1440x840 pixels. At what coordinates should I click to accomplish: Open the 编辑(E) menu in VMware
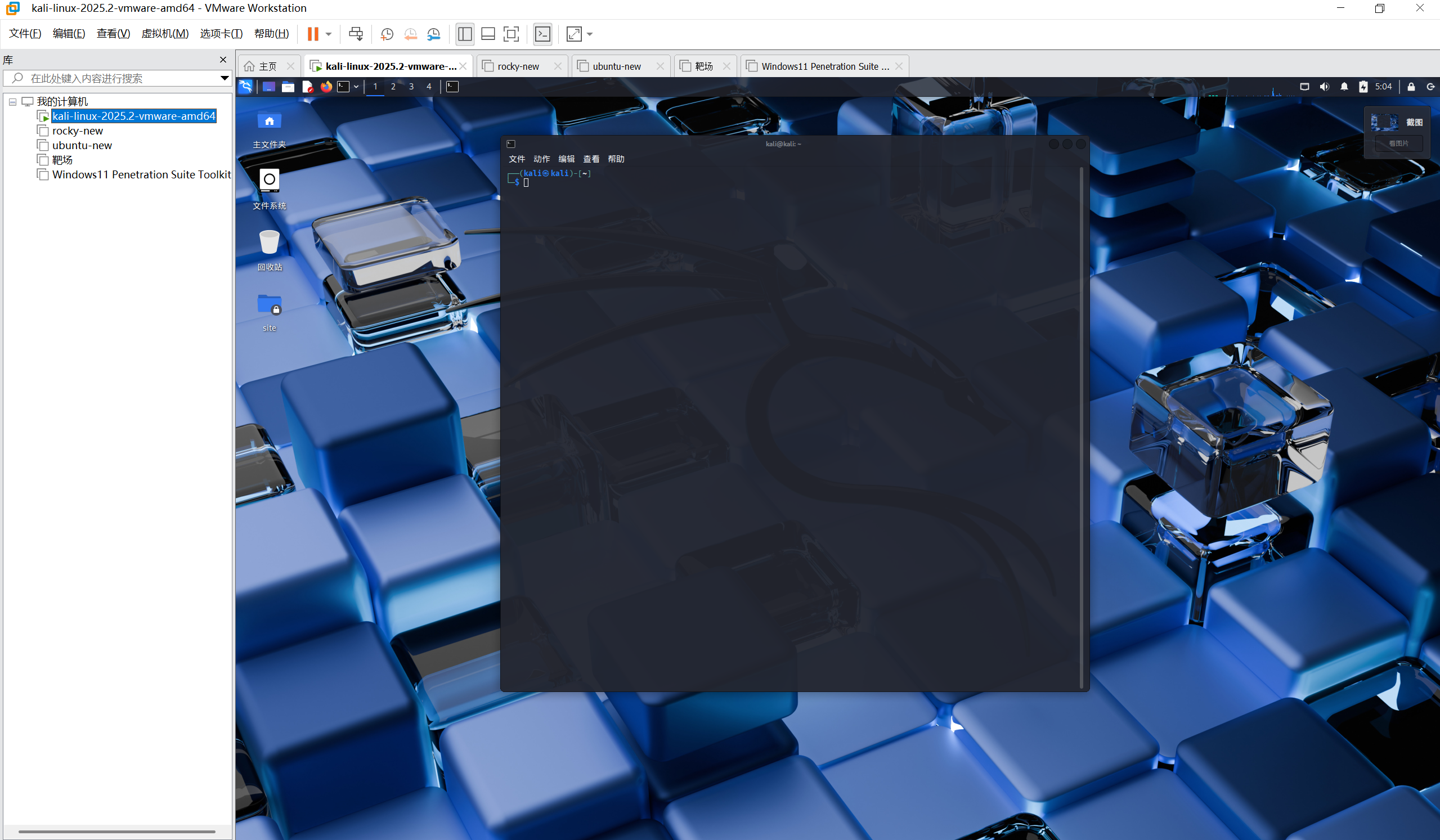click(69, 34)
